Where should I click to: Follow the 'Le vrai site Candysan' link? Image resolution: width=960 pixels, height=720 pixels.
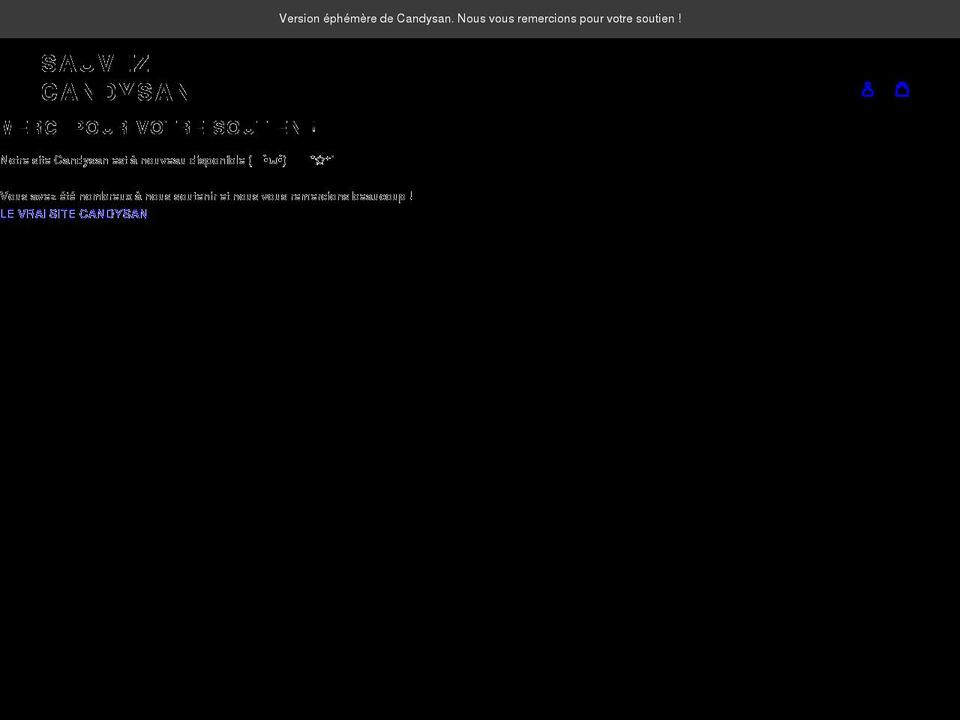point(73,214)
